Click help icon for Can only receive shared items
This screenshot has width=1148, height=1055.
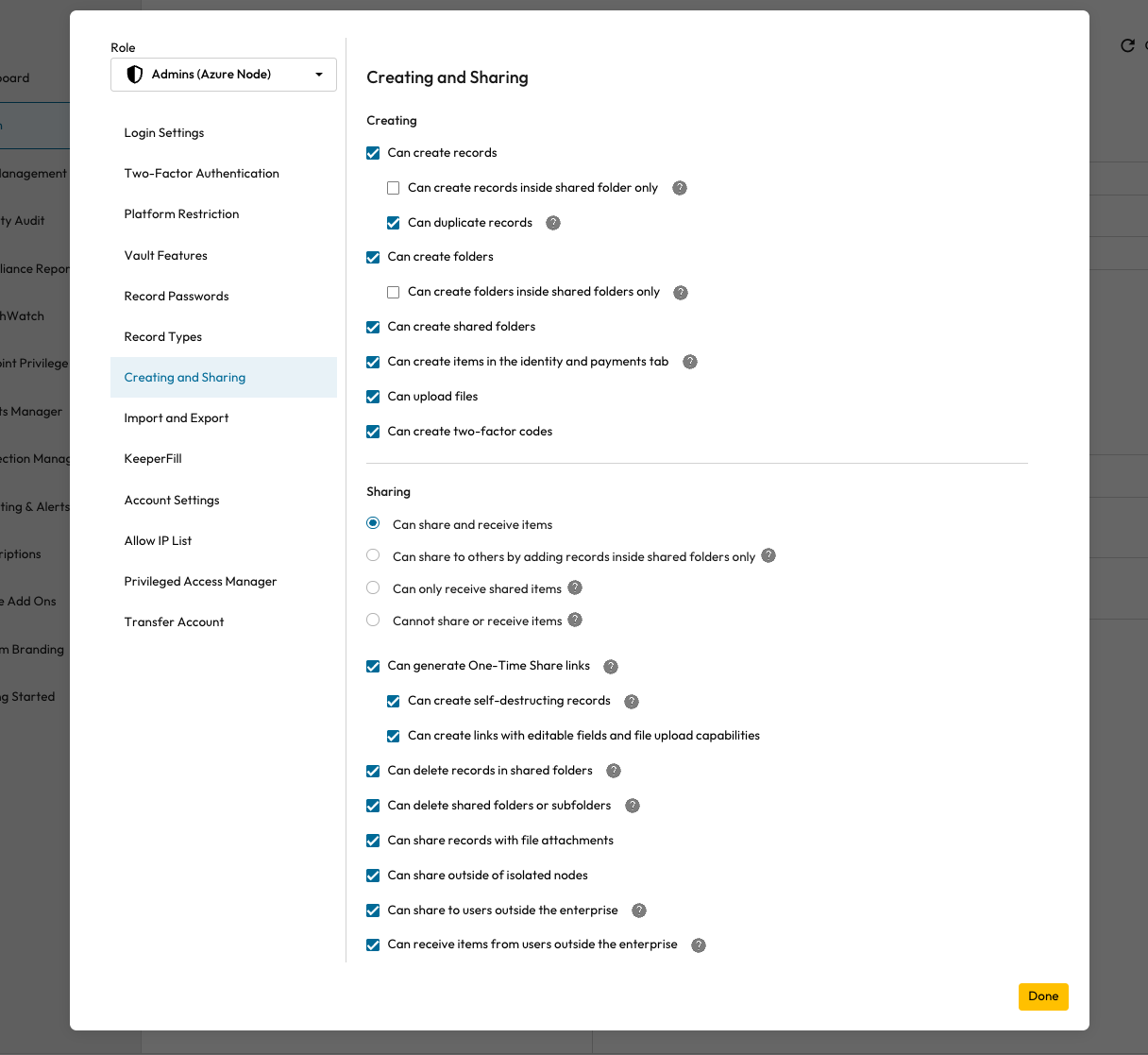(575, 588)
